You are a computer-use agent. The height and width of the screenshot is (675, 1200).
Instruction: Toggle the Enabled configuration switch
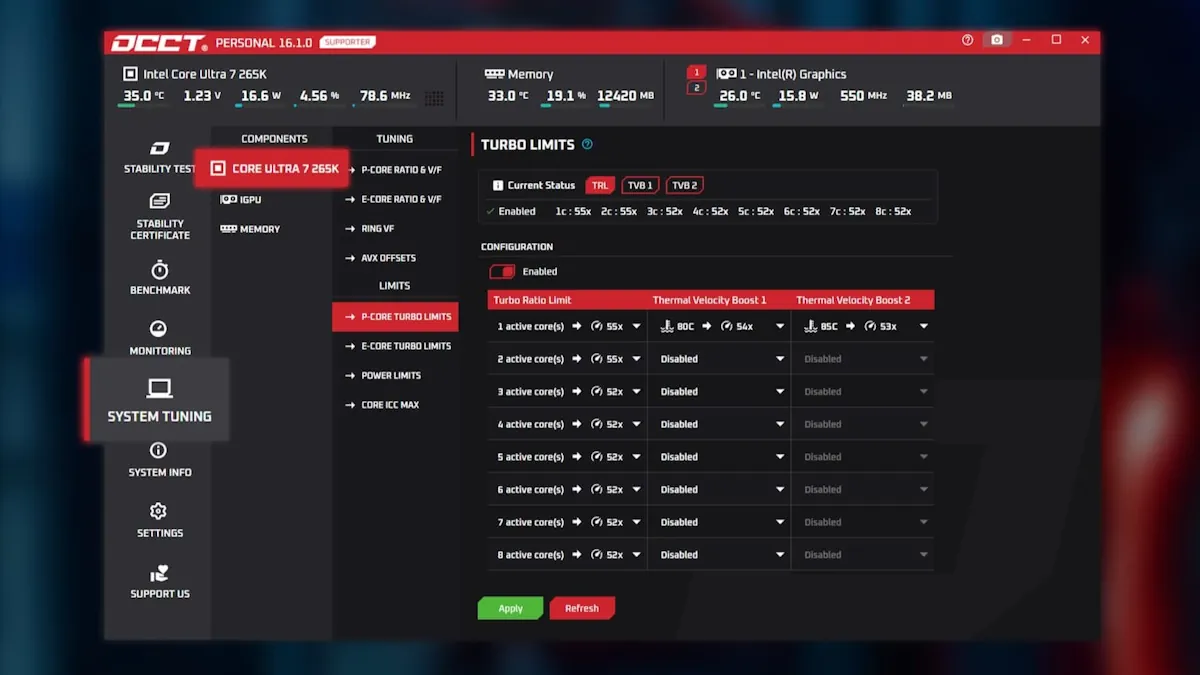[502, 272]
